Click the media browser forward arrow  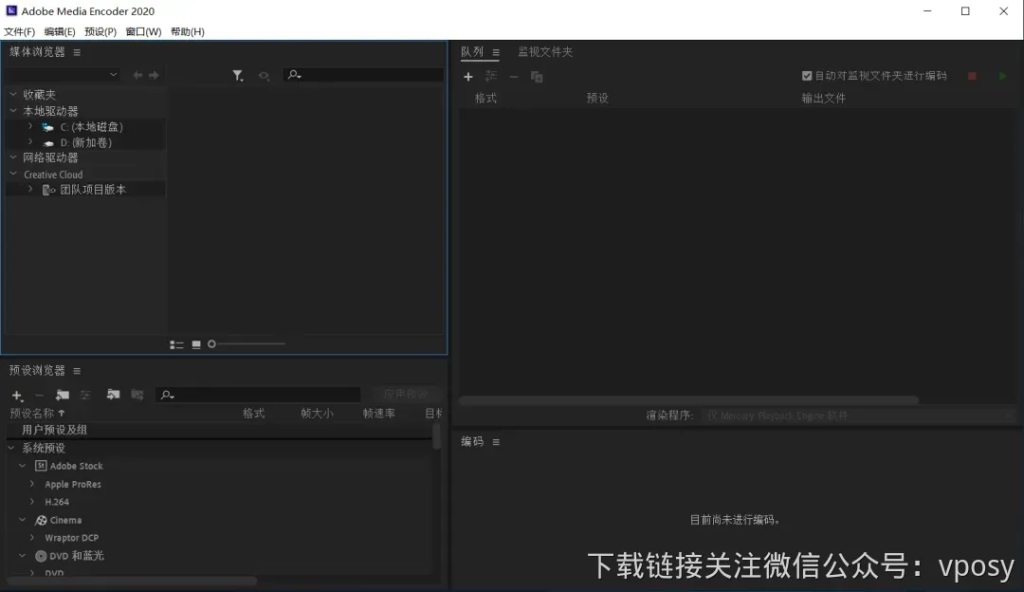pyautogui.click(x=154, y=75)
